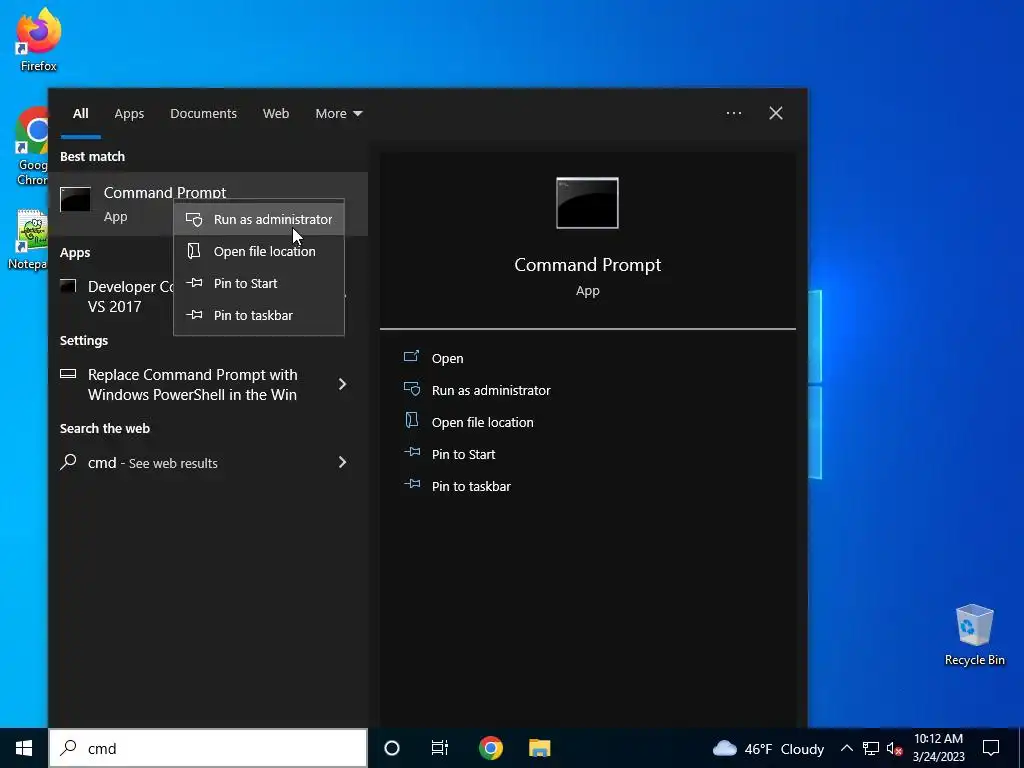1024x768 pixels.
Task: Click Open in the right details pane
Action: coord(447,359)
